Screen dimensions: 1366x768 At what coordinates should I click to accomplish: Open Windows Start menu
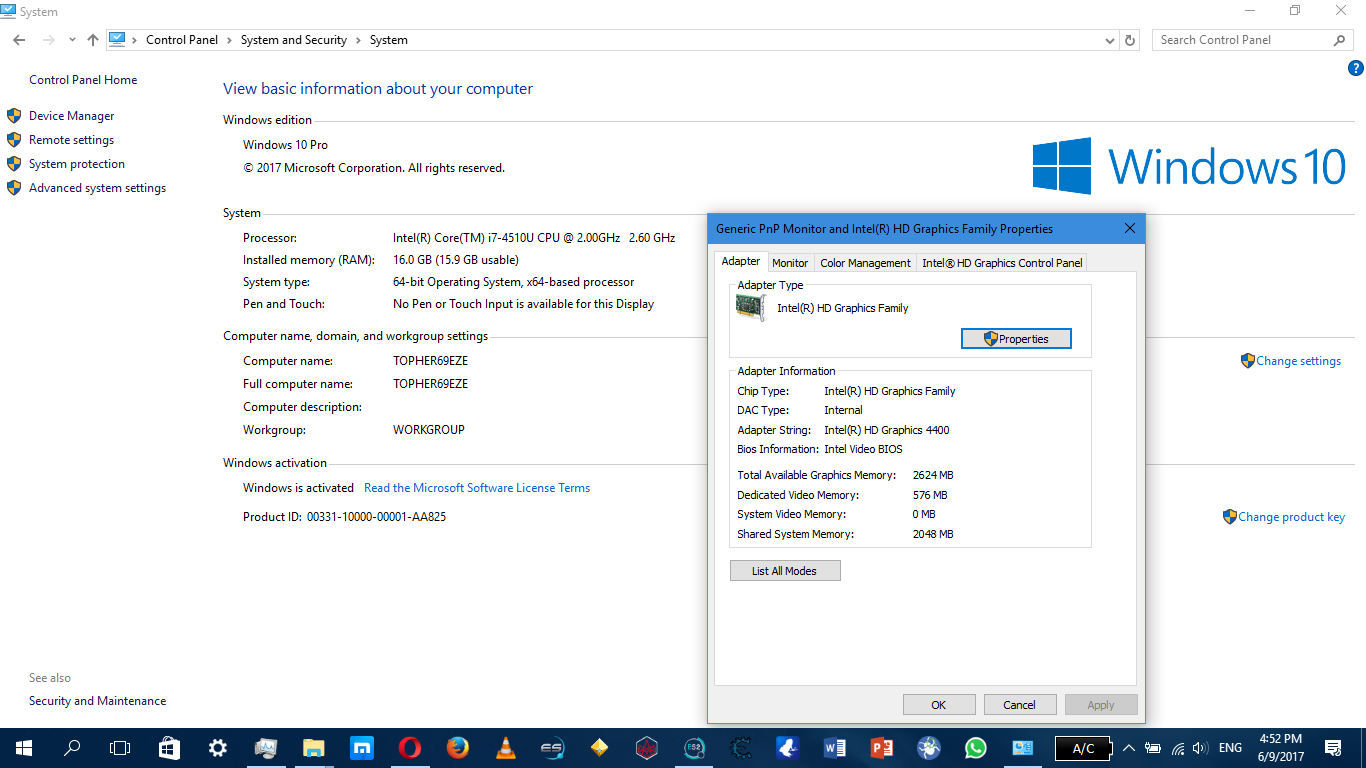(x=24, y=748)
